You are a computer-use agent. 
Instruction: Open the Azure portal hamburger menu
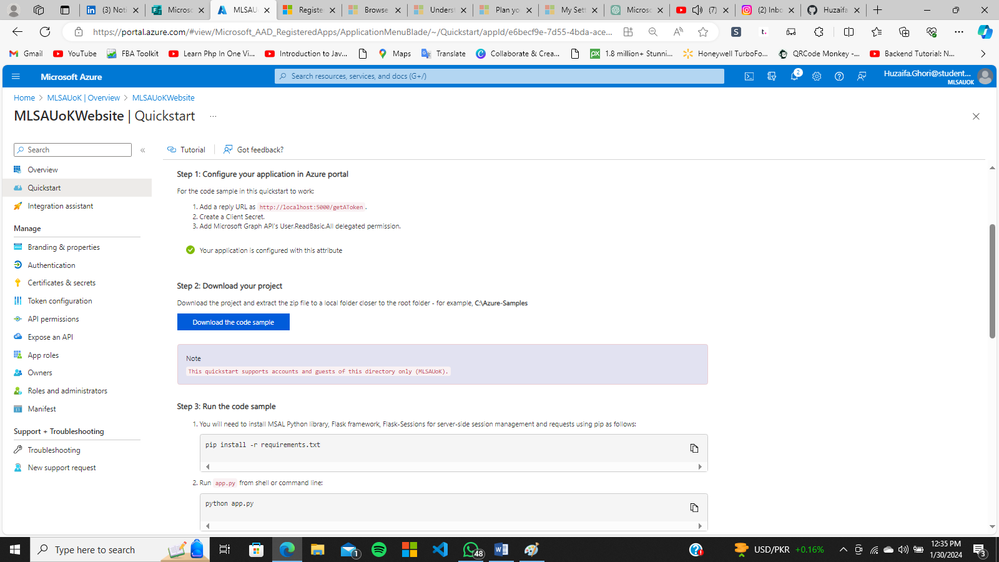pyautogui.click(x=16, y=76)
